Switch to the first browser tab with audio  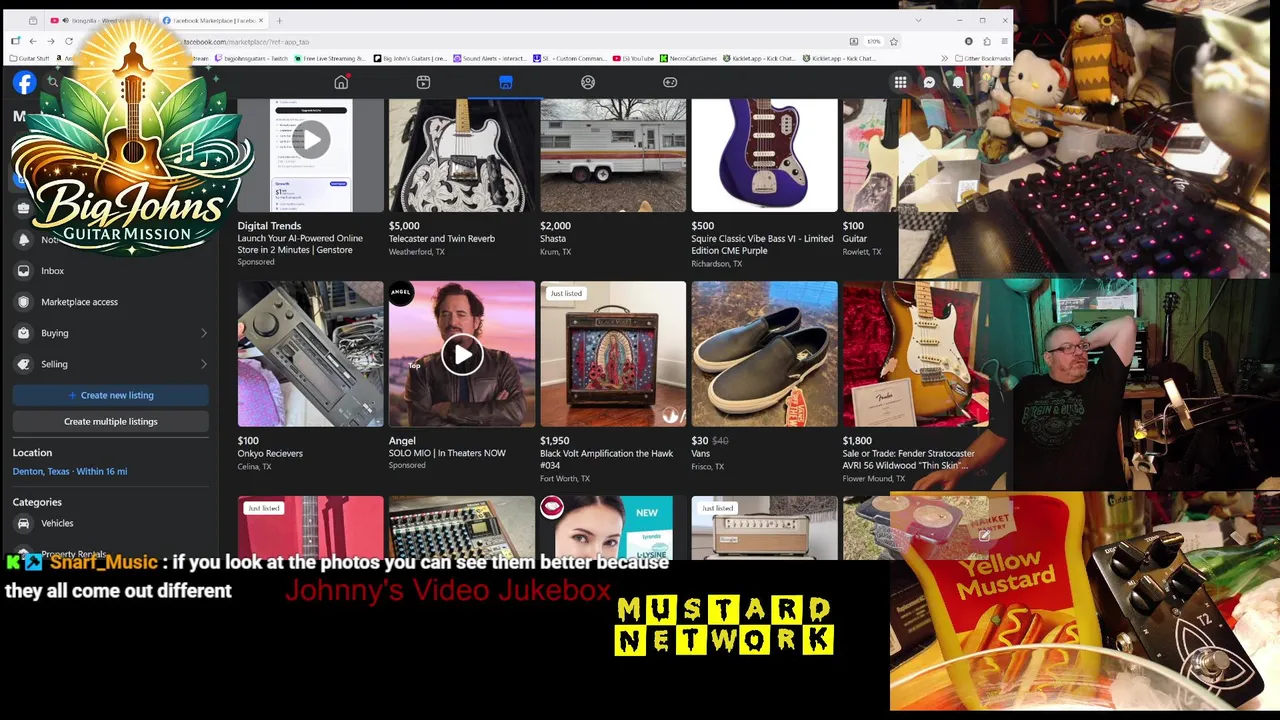pyautogui.click(x=100, y=20)
